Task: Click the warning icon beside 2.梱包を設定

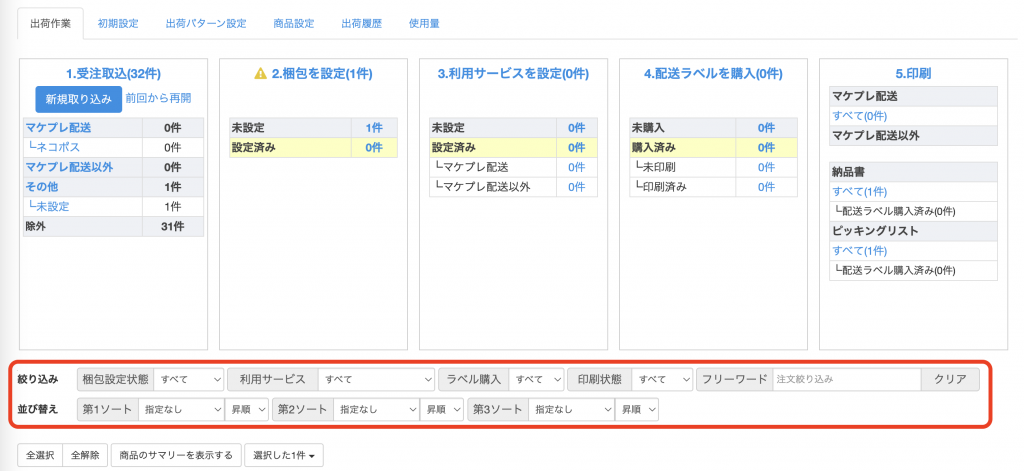Action: [x=260, y=74]
